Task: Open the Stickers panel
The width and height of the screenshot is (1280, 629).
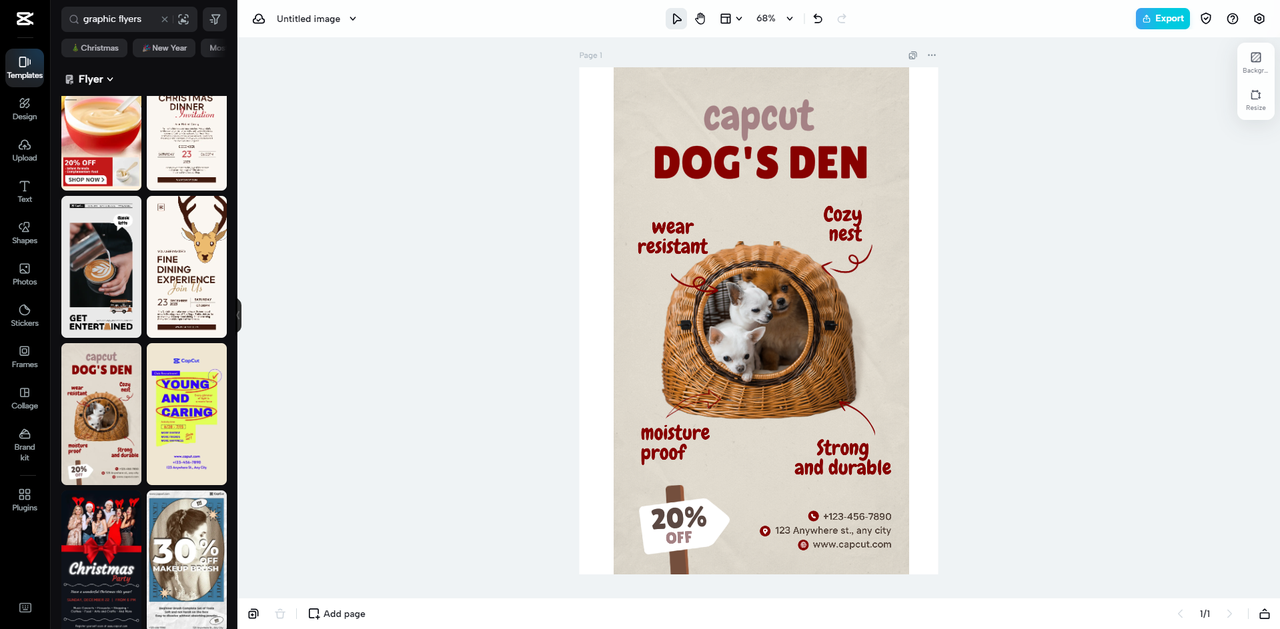Action: 25,316
